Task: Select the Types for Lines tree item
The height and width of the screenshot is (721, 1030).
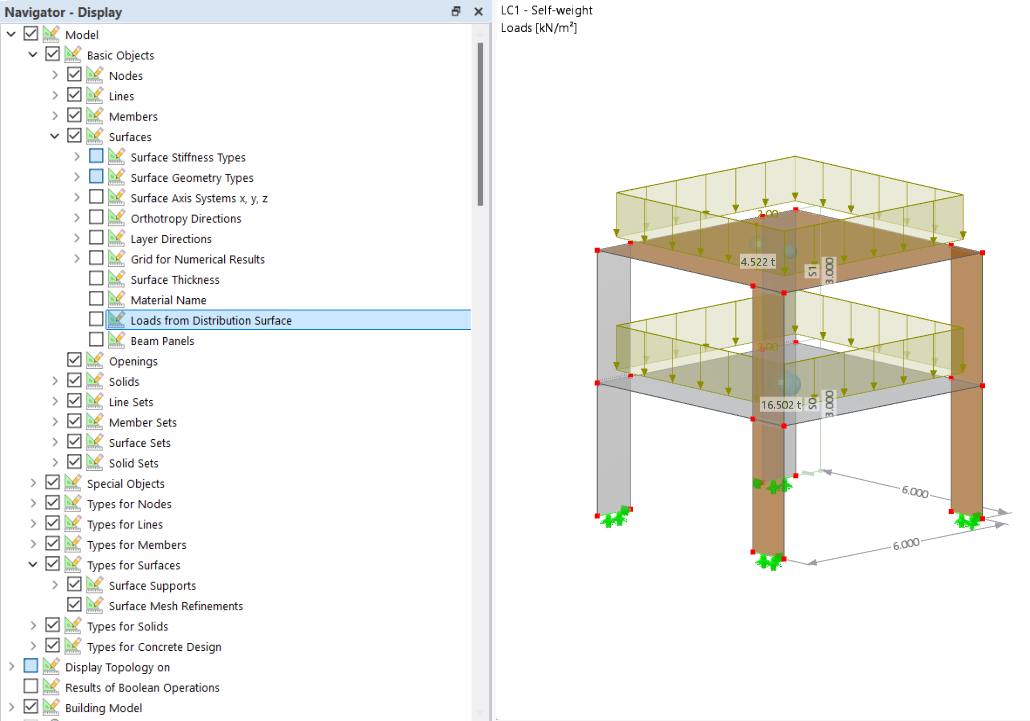Action: pos(125,524)
